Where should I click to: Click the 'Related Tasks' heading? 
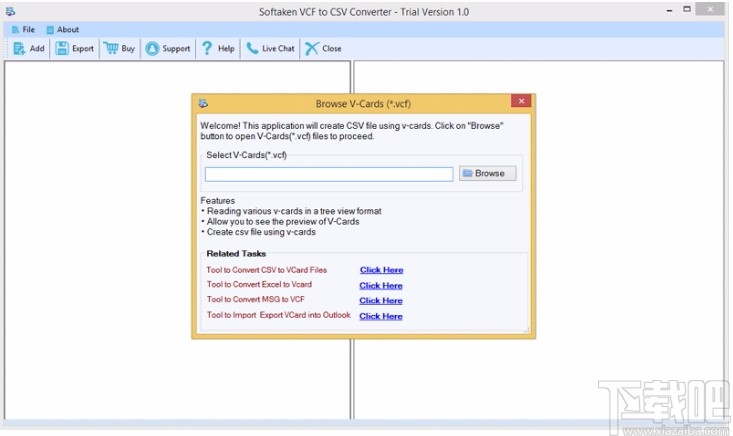pyautogui.click(x=236, y=254)
